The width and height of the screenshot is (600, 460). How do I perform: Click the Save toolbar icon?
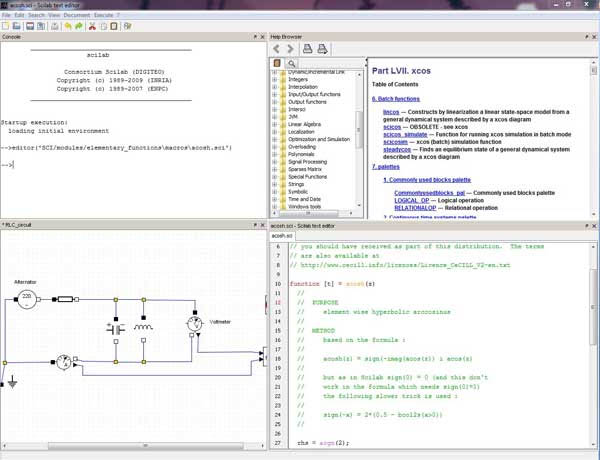(x=29, y=26)
